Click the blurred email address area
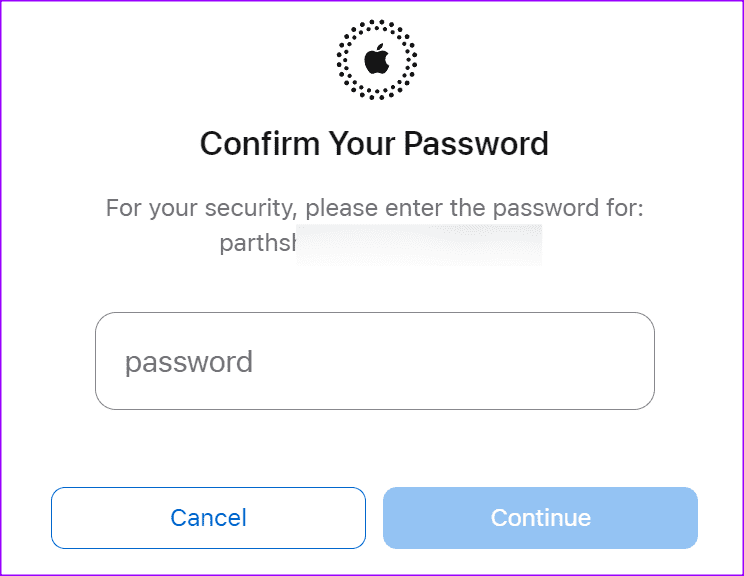The width and height of the screenshot is (744, 576). pos(419,244)
